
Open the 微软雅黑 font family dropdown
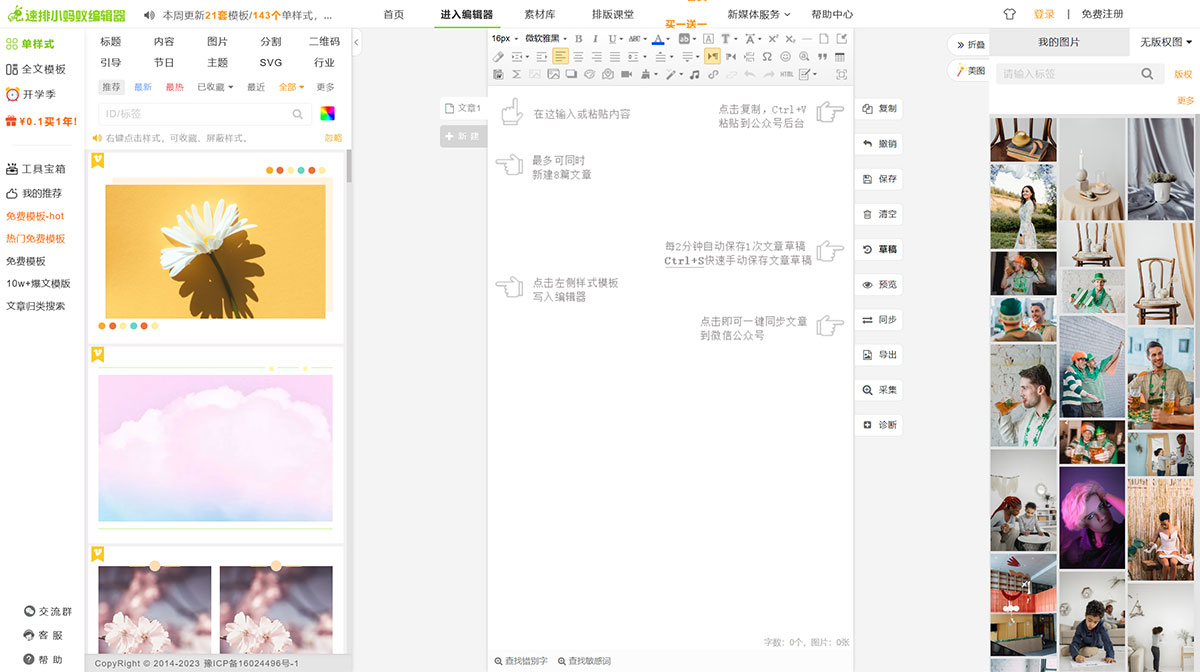coord(545,40)
